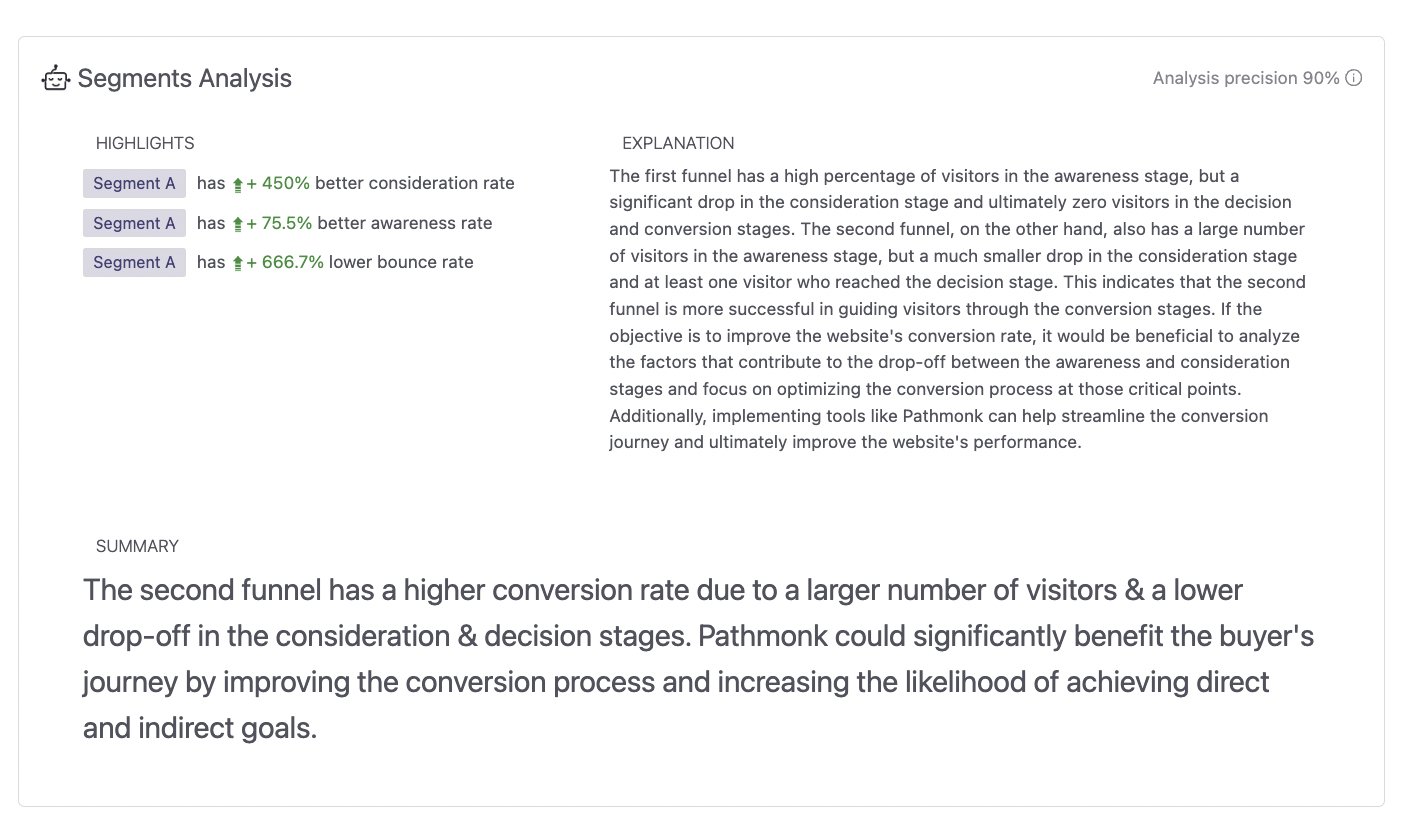Viewport: 1418px width, 828px height.
Task: Click the Analysis precision 90% label
Action: pos(1245,78)
